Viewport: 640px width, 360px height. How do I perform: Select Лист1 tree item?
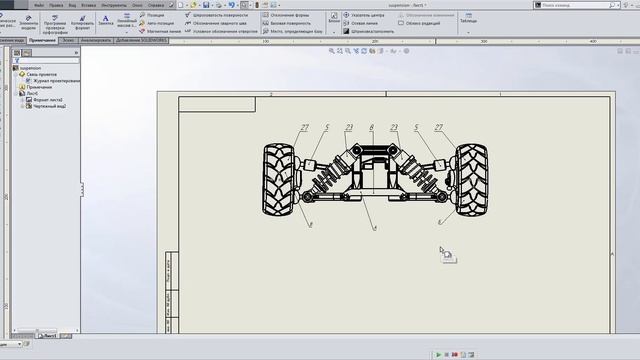29,93
